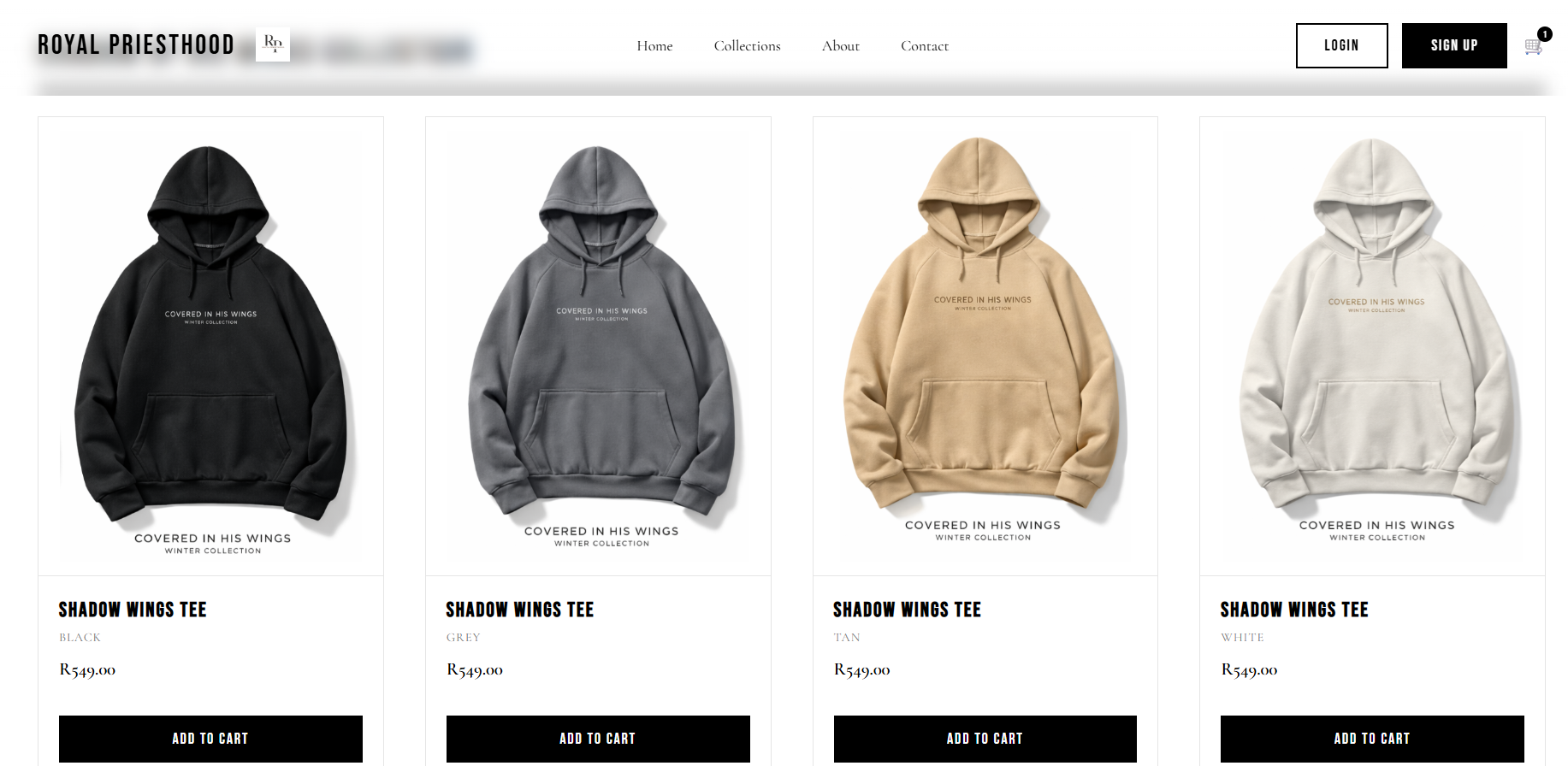View the white hoodie product image
1568x766 pixels.
[1372, 346]
